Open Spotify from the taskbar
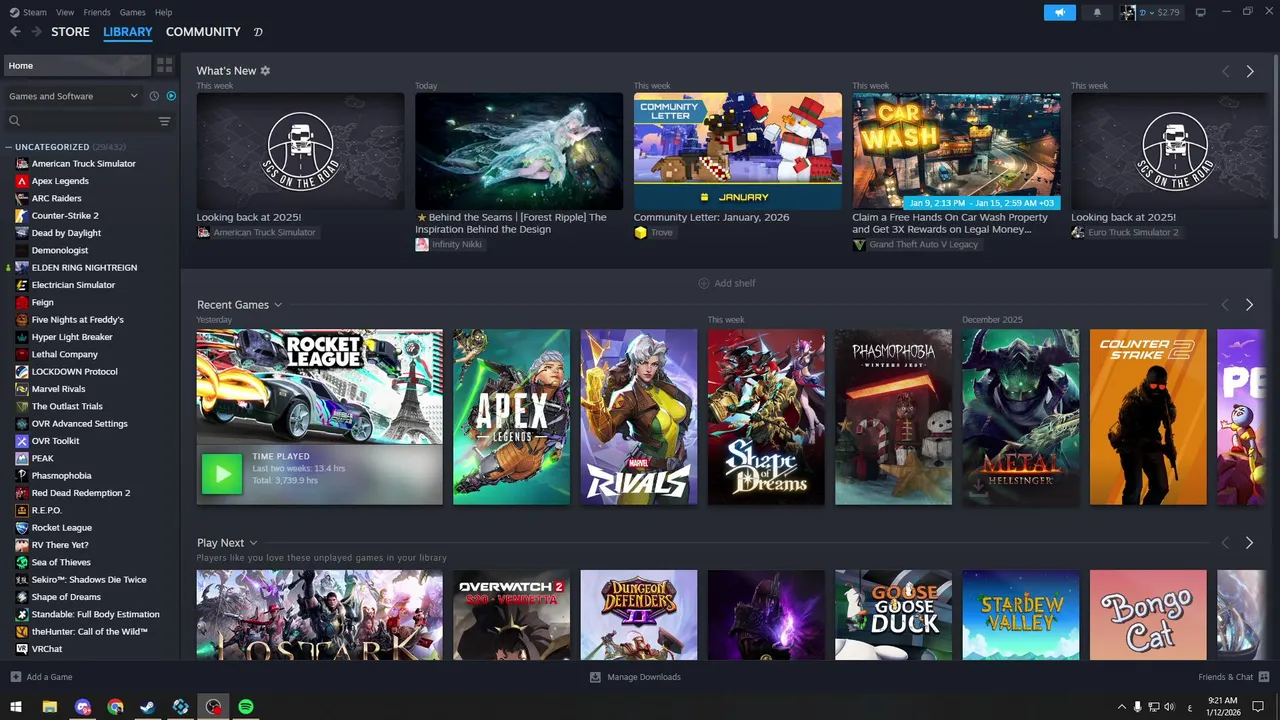This screenshot has width=1280, height=720. point(246,707)
